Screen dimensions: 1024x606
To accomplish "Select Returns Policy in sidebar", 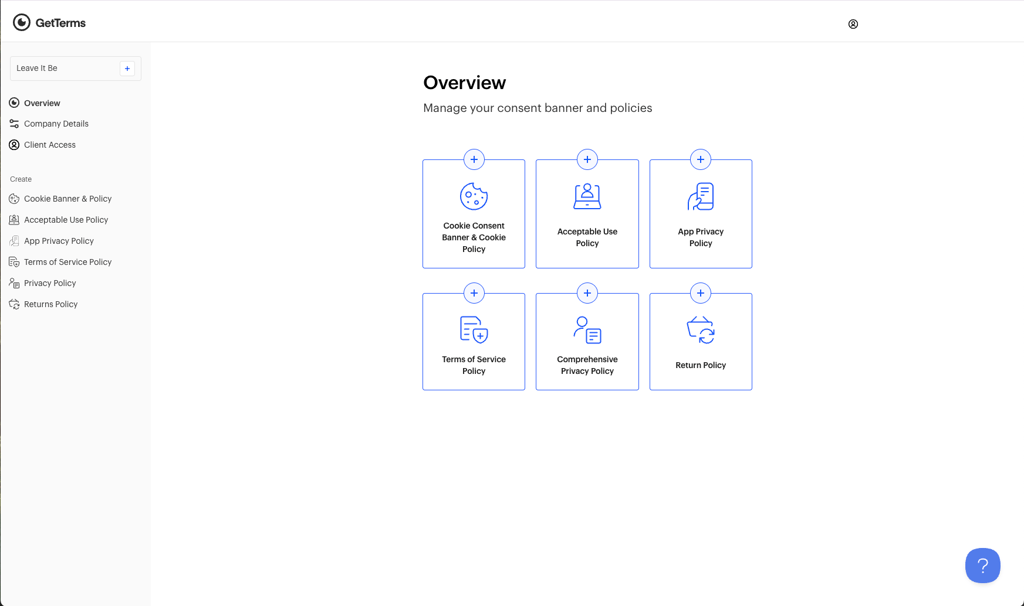I will click(51, 304).
